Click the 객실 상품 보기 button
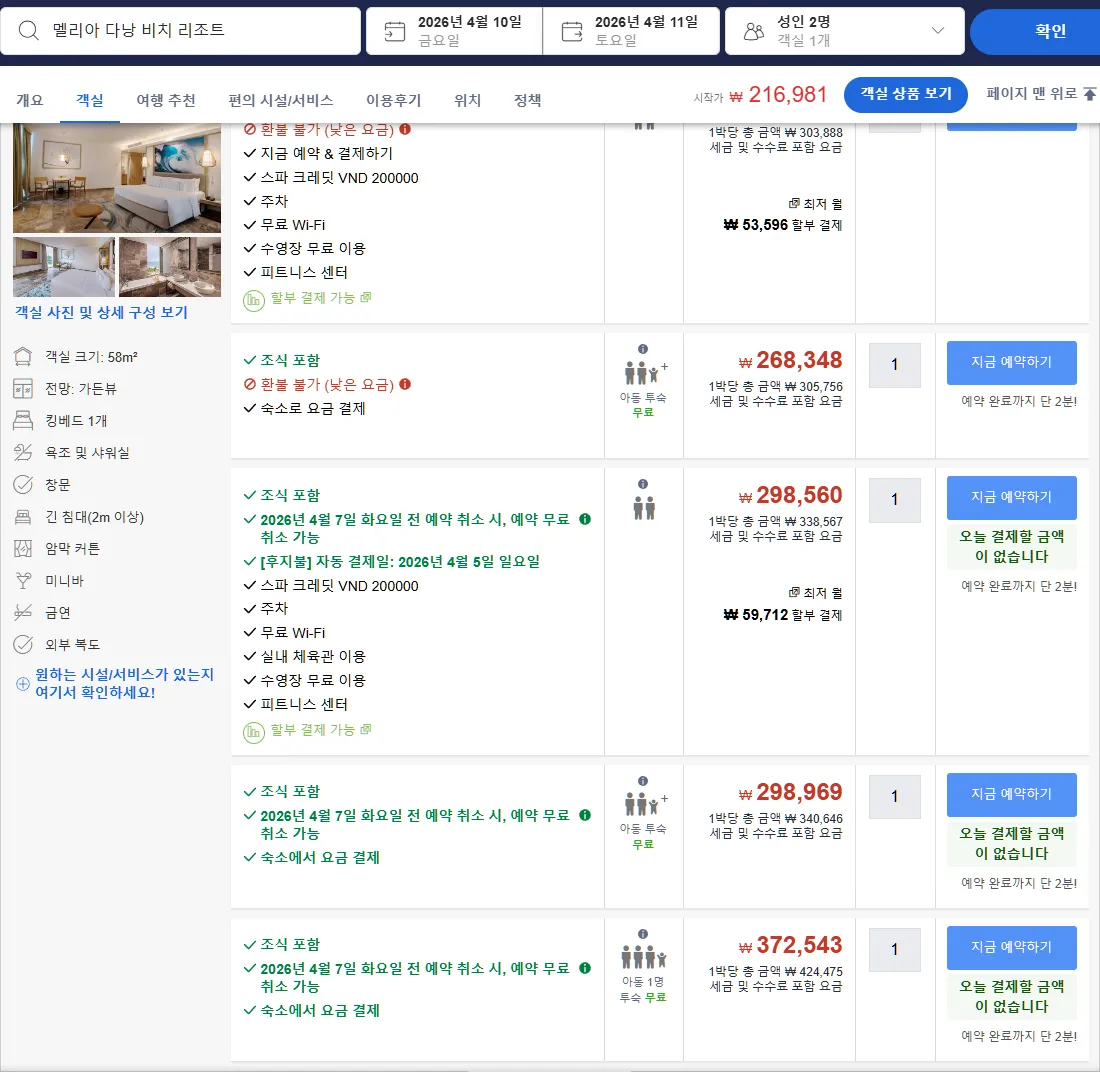 pyautogui.click(x=906, y=94)
